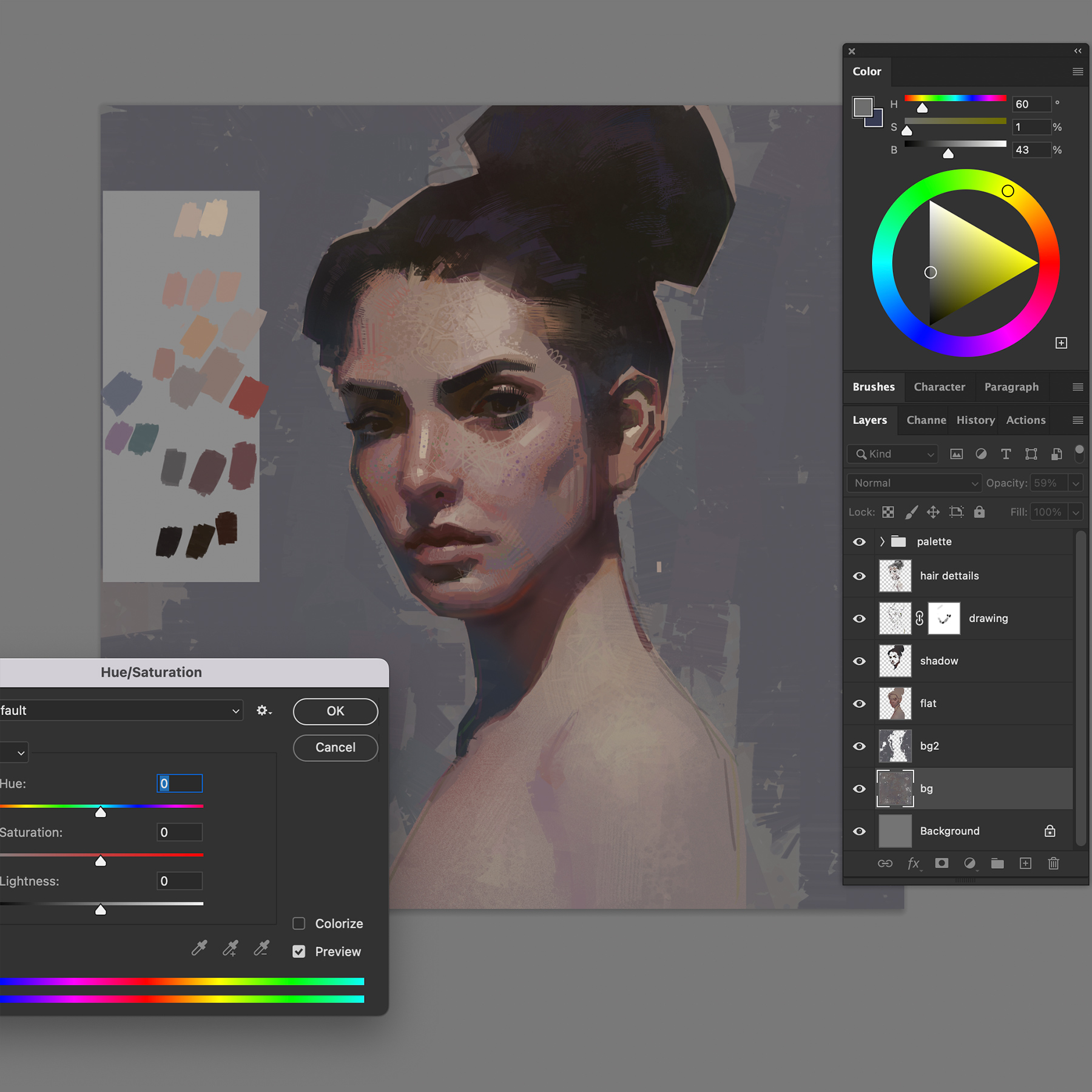Hide the flat layer
This screenshot has width=1092, height=1092.
pyautogui.click(x=859, y=703)
